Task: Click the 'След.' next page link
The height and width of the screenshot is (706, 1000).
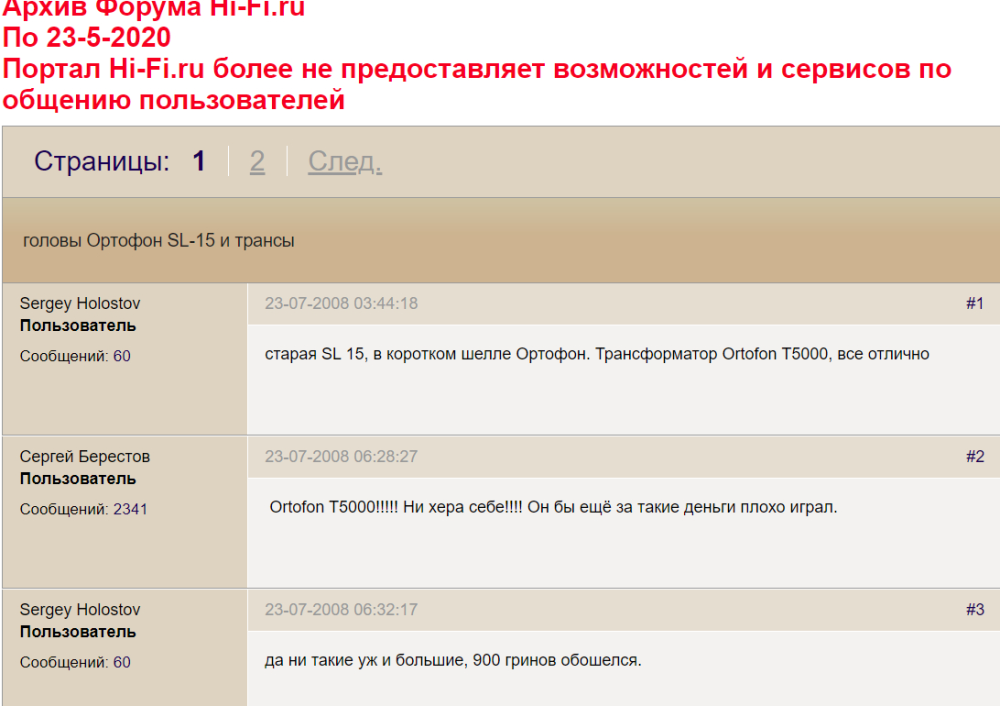Action: (x=344, y=162)
